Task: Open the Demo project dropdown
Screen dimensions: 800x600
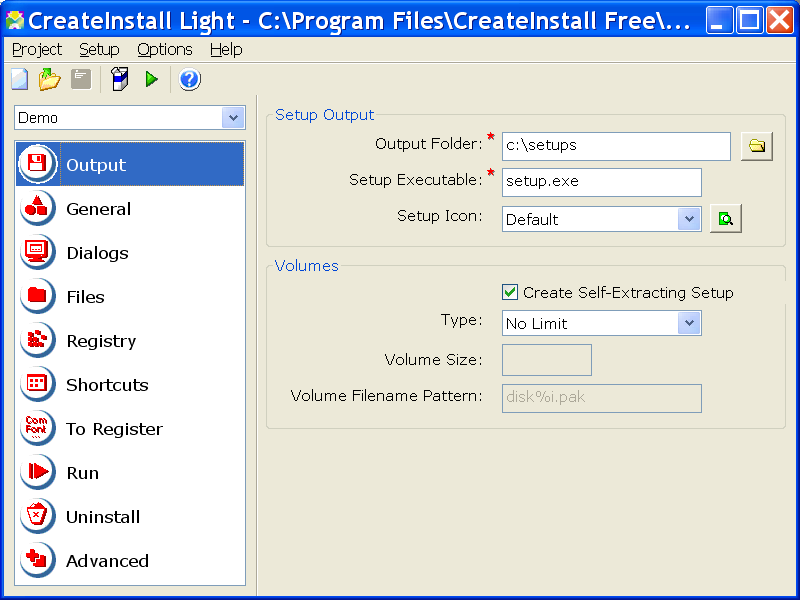Action: 233,117
